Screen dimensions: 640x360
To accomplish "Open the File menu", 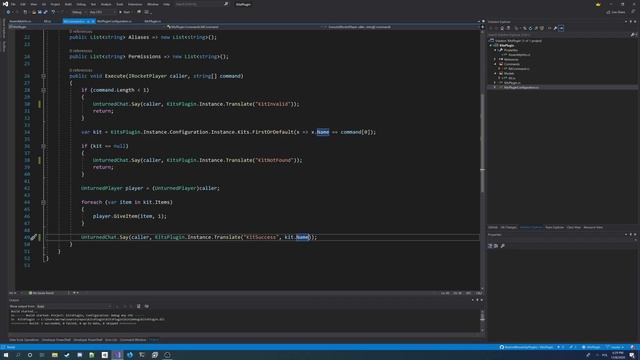I will point(13,4).
